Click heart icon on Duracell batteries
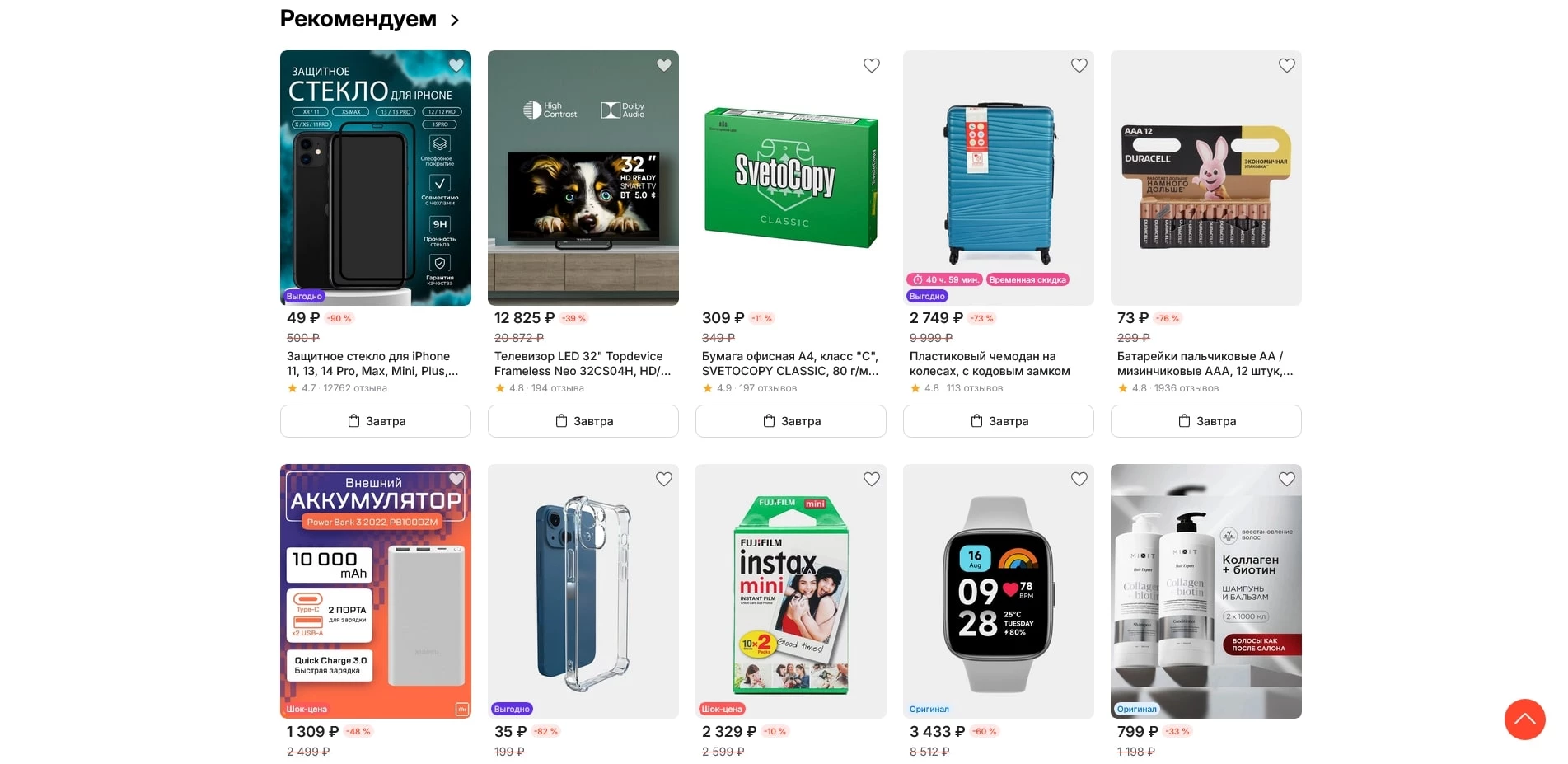This screenshot has height=764, width=1568. pos(1286,65)
